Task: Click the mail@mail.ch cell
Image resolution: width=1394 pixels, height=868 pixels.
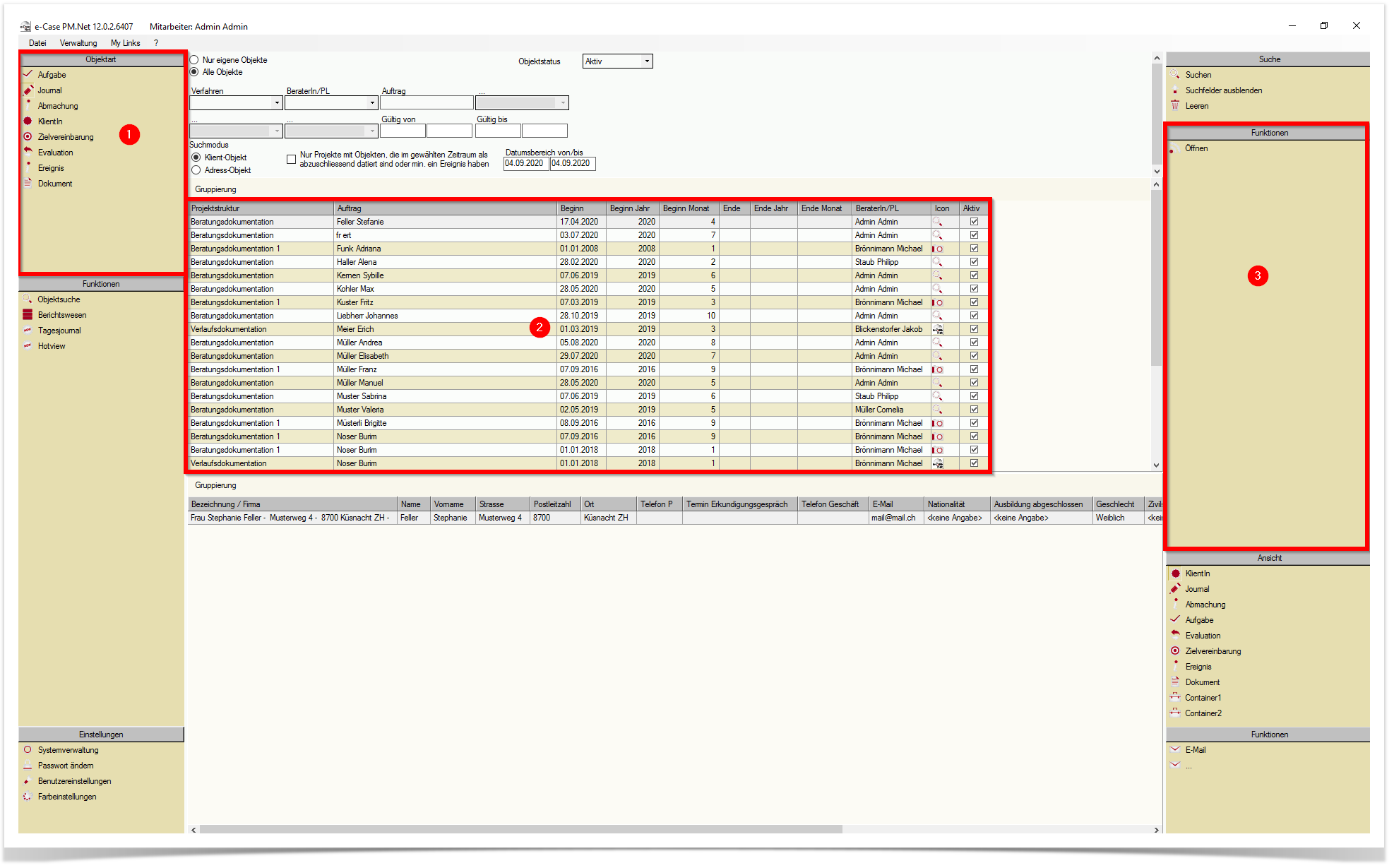Action: pos(896,518)
